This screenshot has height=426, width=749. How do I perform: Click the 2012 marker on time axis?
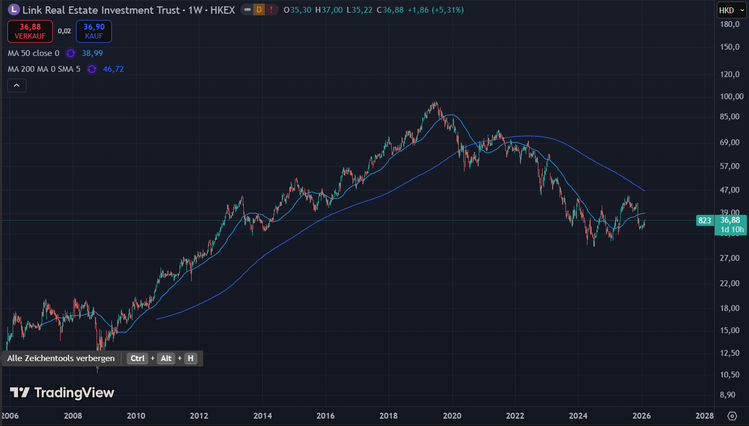coord(199,415)
